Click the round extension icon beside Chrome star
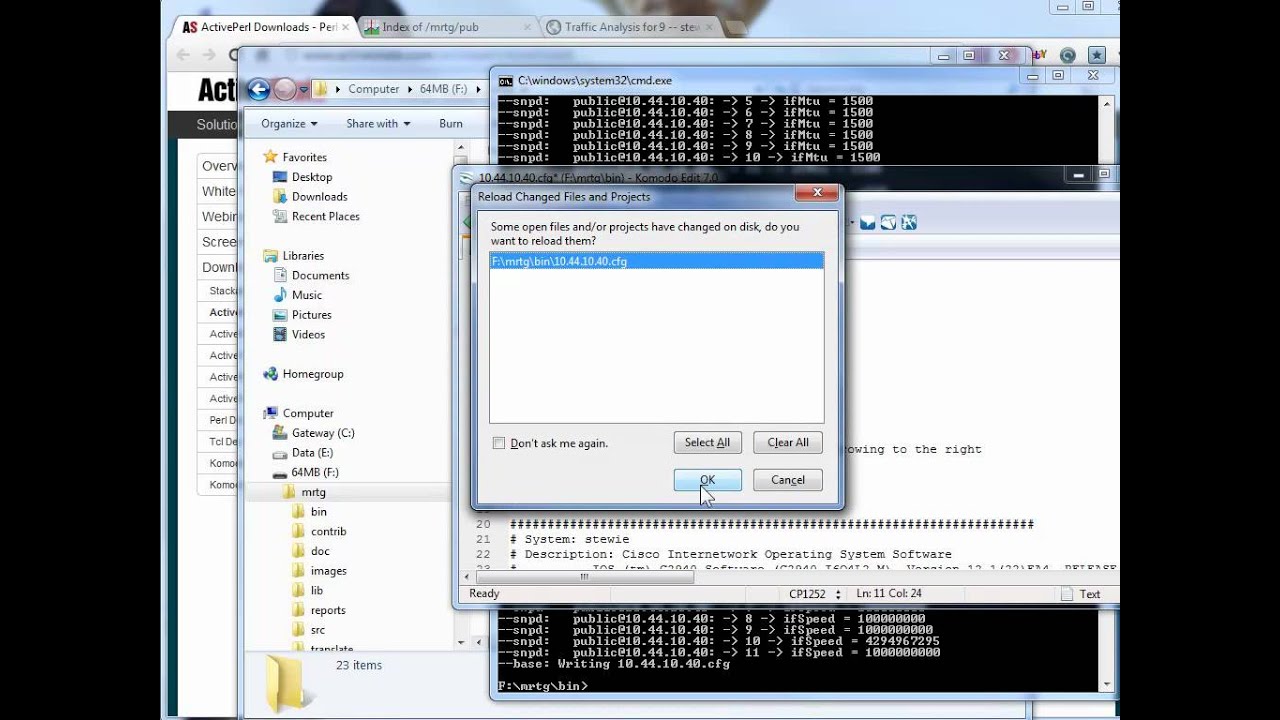This screenshot has height=720, width=1280. (x=1068, y=55)
